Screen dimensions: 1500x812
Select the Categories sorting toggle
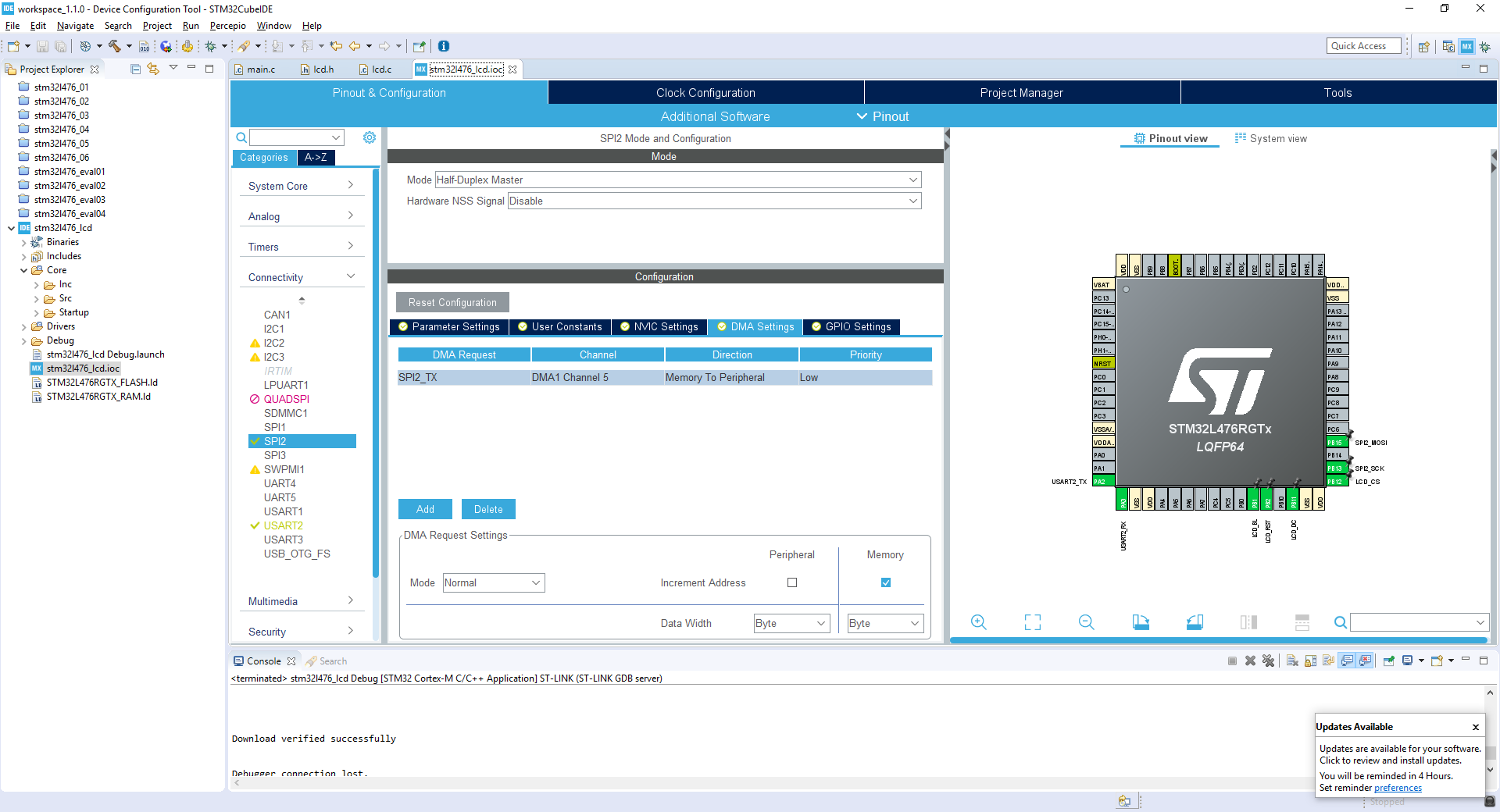264,157
